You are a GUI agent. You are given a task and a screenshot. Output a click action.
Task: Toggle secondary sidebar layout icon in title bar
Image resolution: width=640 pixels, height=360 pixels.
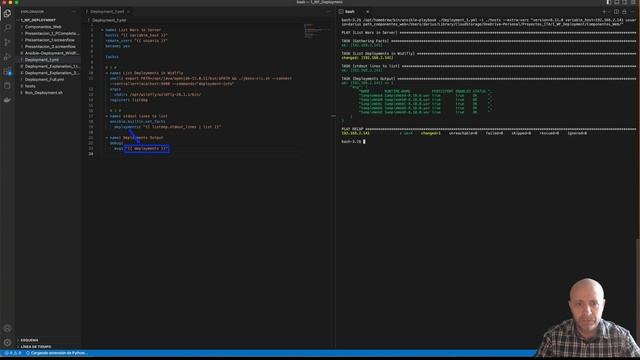[x=624, y=2]
